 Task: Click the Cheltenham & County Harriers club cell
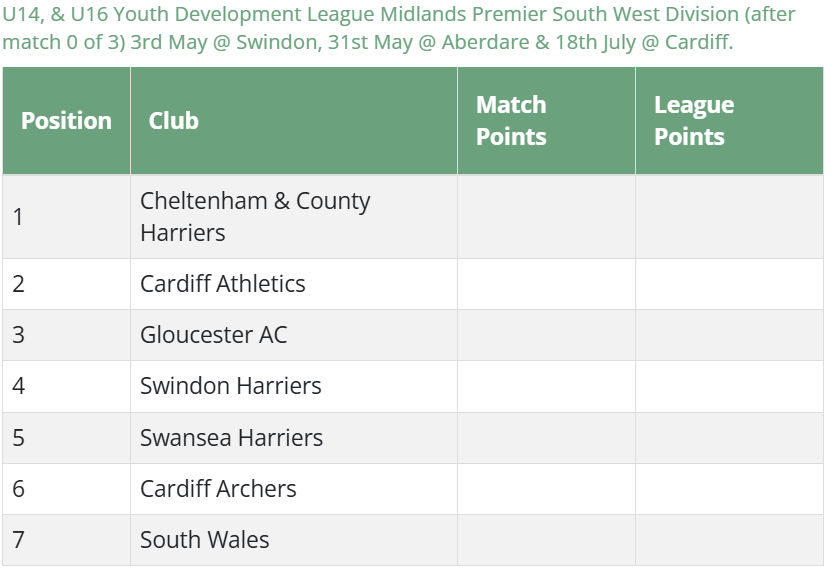pos(255,217)
